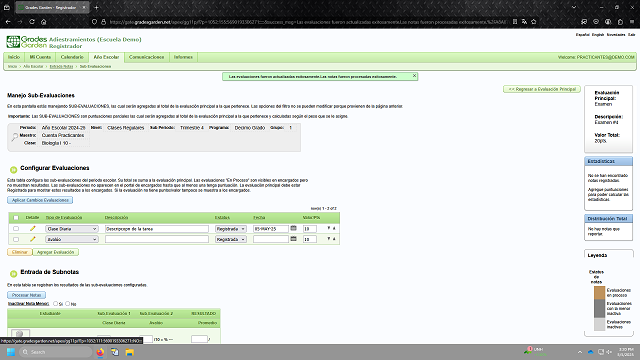640x360 pixels.
Task: Open the Firefox application menu hamburger icon
Action: 632,22
